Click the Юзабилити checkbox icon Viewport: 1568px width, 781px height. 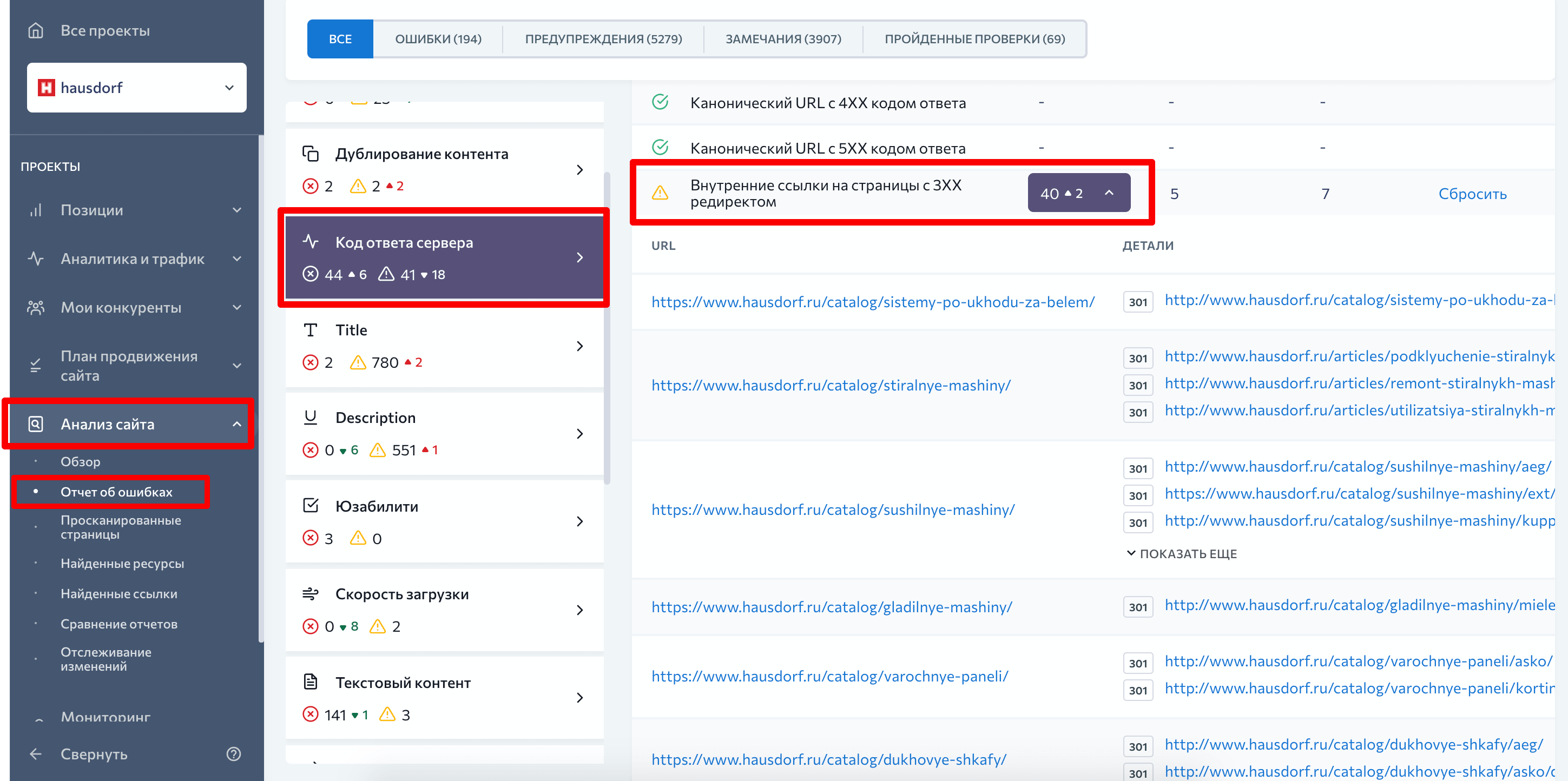pos(311,506)
